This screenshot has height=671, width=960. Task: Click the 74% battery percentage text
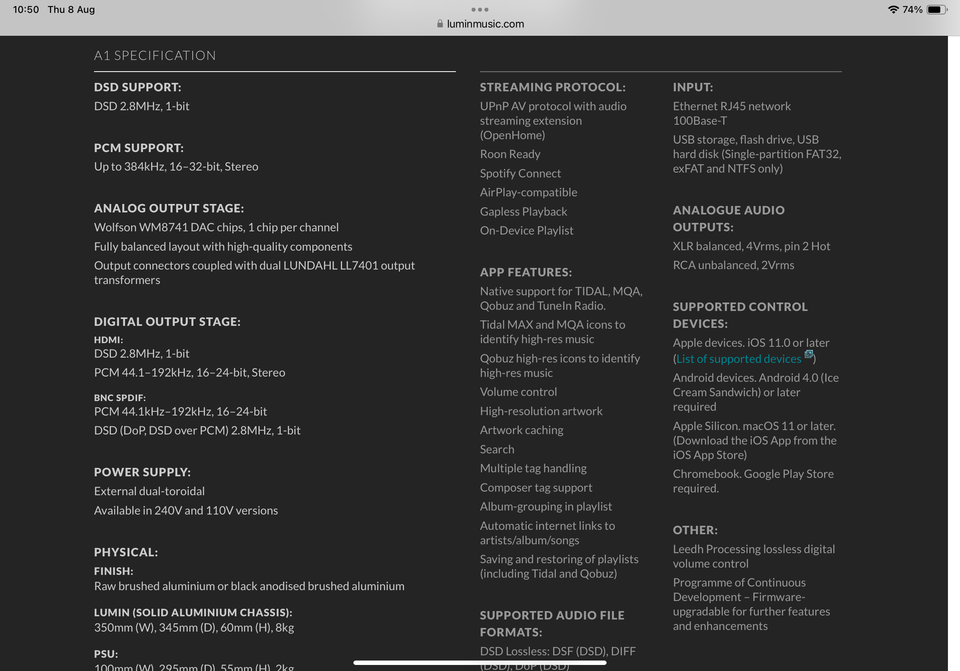click(x=912, y=9)
